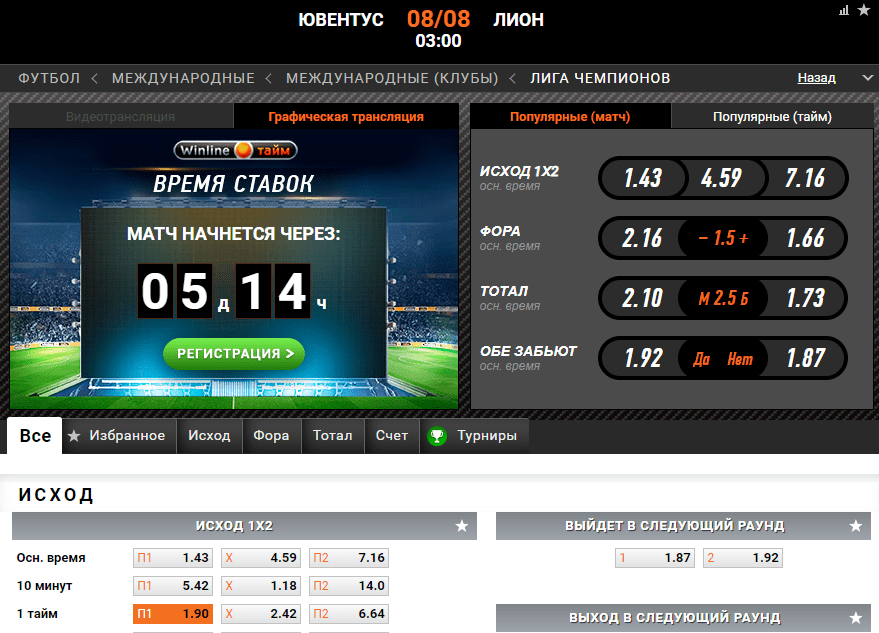879x633 pixels.
Task: Deselect highlighted П1 1.90 in 1 тайм row
Action: 173,614
